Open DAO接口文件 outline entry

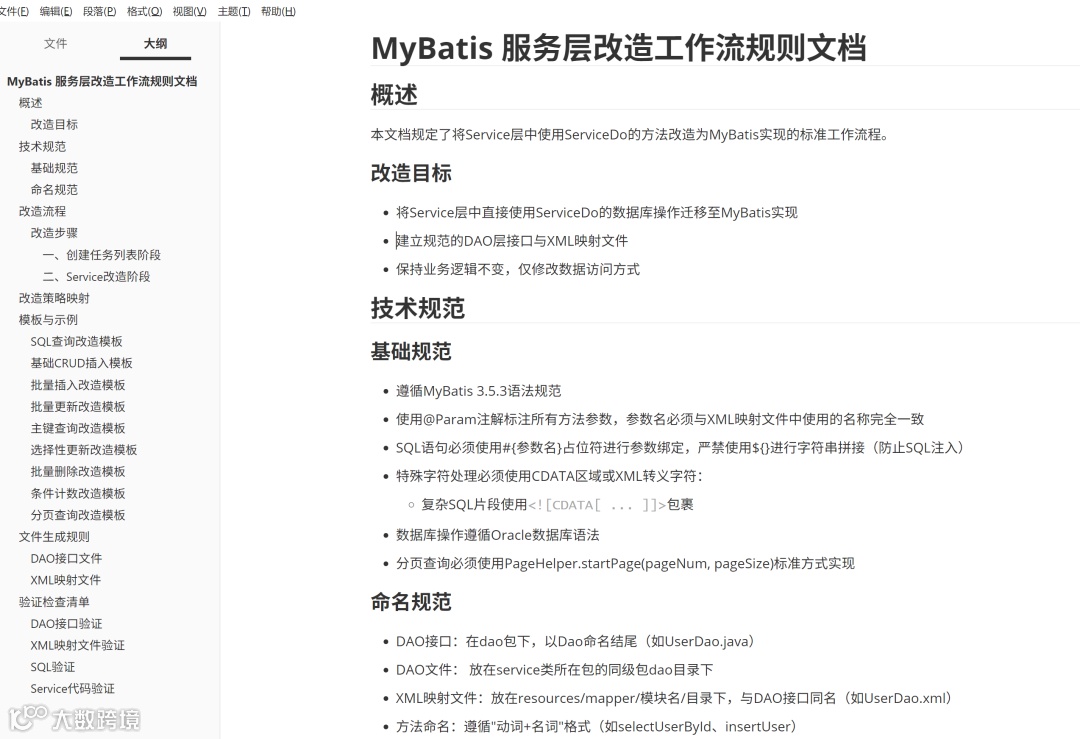click(x=66, y=559)
